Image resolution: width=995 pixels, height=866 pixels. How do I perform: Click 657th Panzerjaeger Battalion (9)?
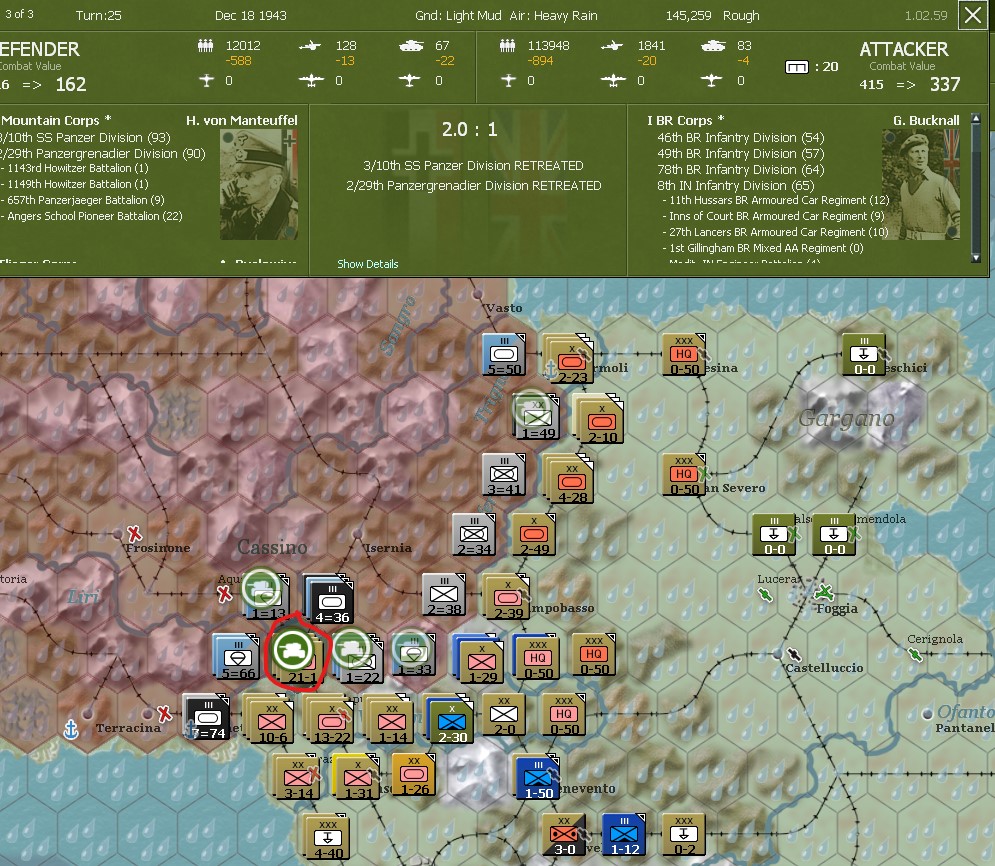tap(82, 200)
